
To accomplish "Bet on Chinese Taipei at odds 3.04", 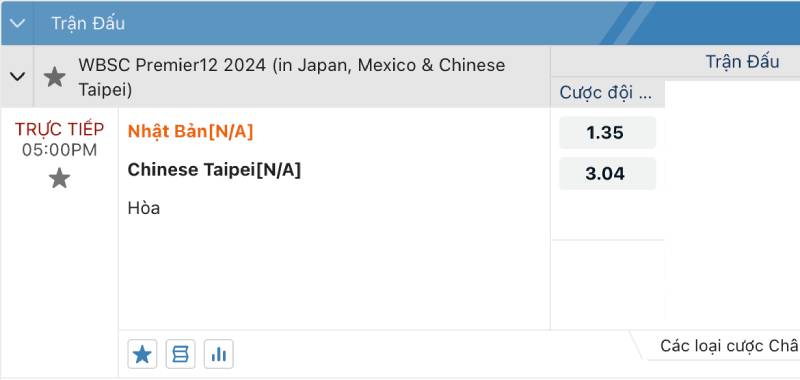I will click(607, 173).
